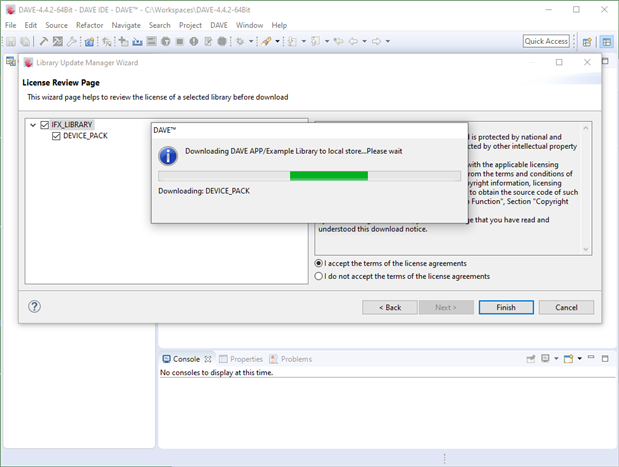
Task: Open the Forward history dropdown arrow
Action: (388, 41)
